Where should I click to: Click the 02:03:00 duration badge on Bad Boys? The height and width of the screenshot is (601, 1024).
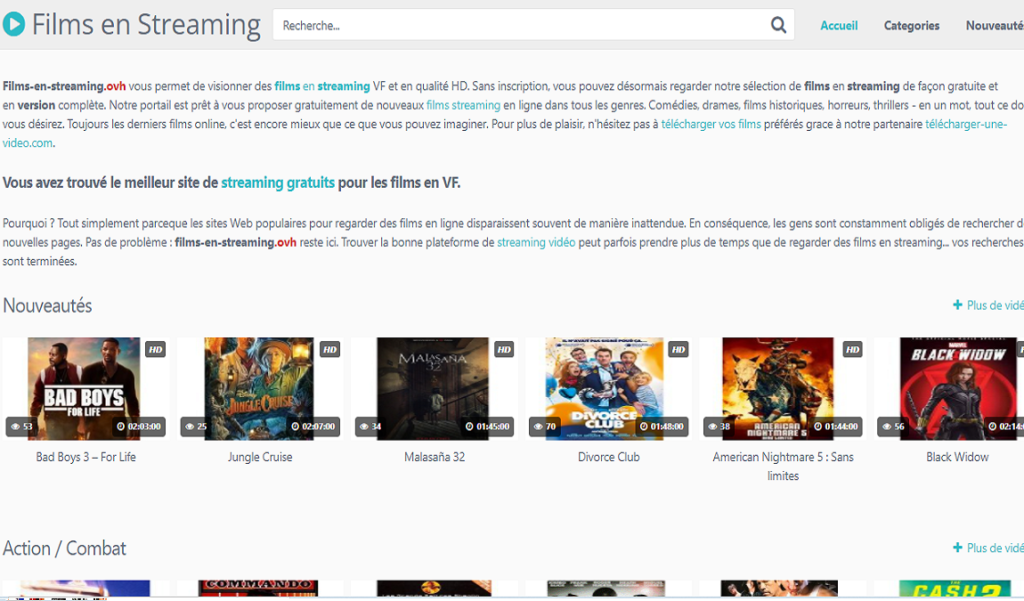[x=138, y=427]
